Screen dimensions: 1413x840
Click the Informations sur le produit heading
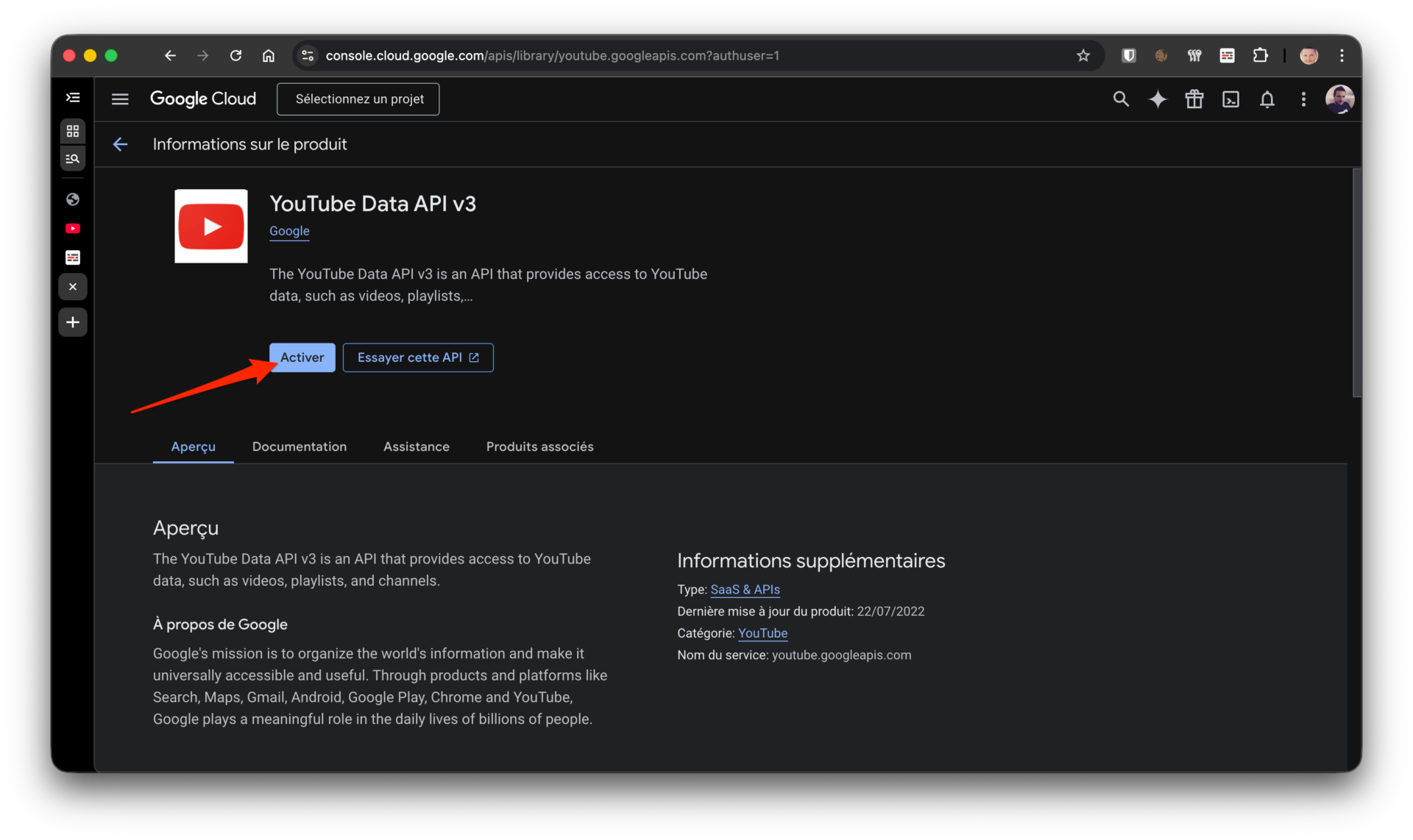[249, 144]
